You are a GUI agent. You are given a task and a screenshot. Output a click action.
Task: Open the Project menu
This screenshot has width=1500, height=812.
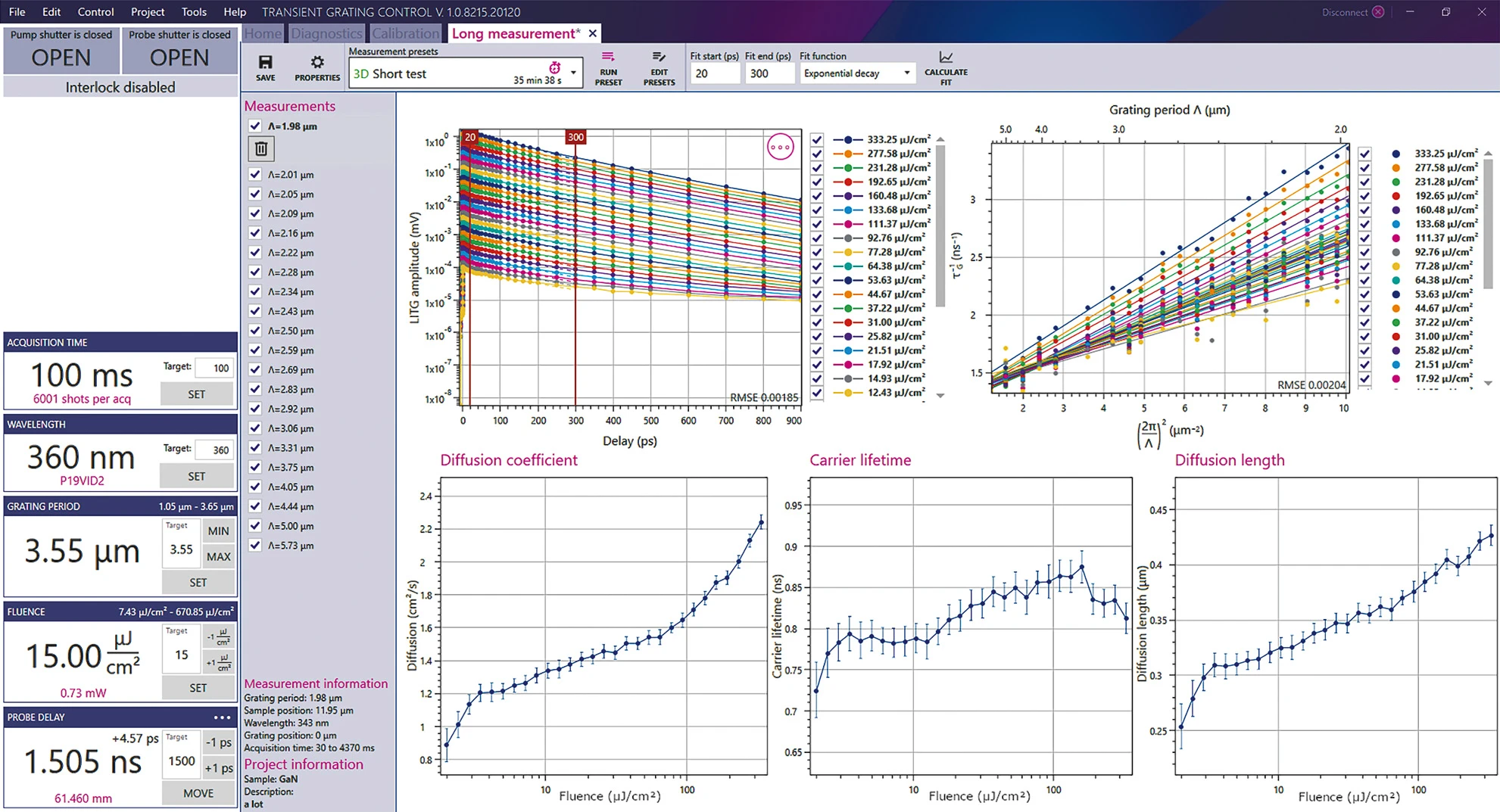point(148,12)
